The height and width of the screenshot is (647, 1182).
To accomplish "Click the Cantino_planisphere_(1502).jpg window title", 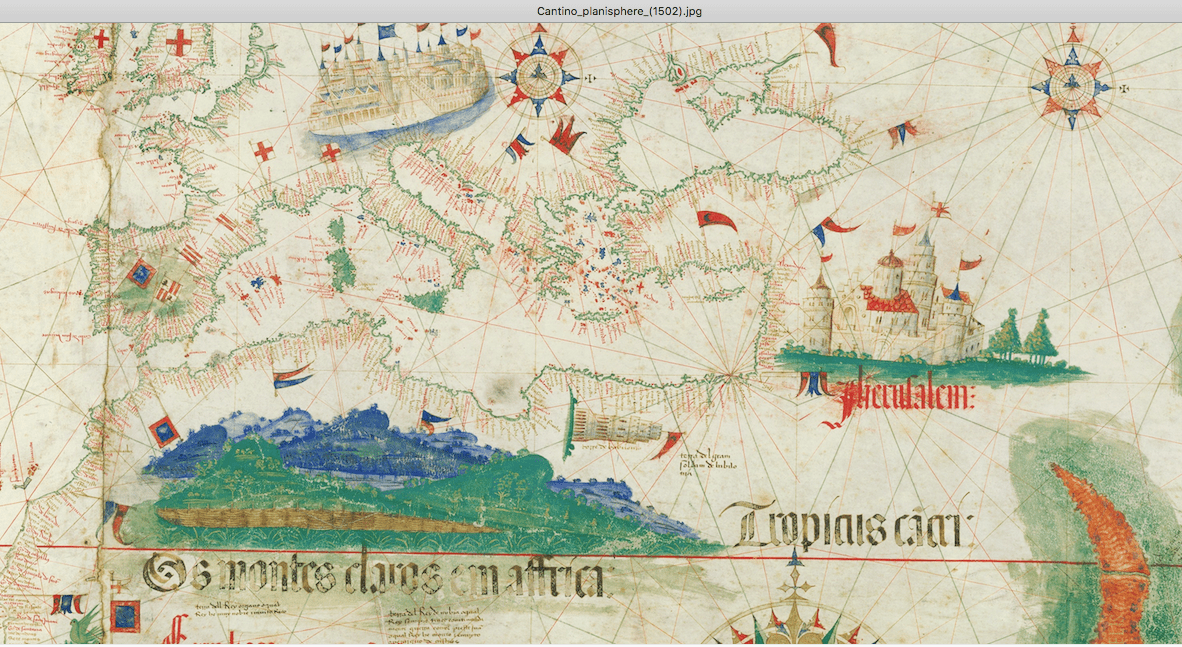I will (619, 11).
